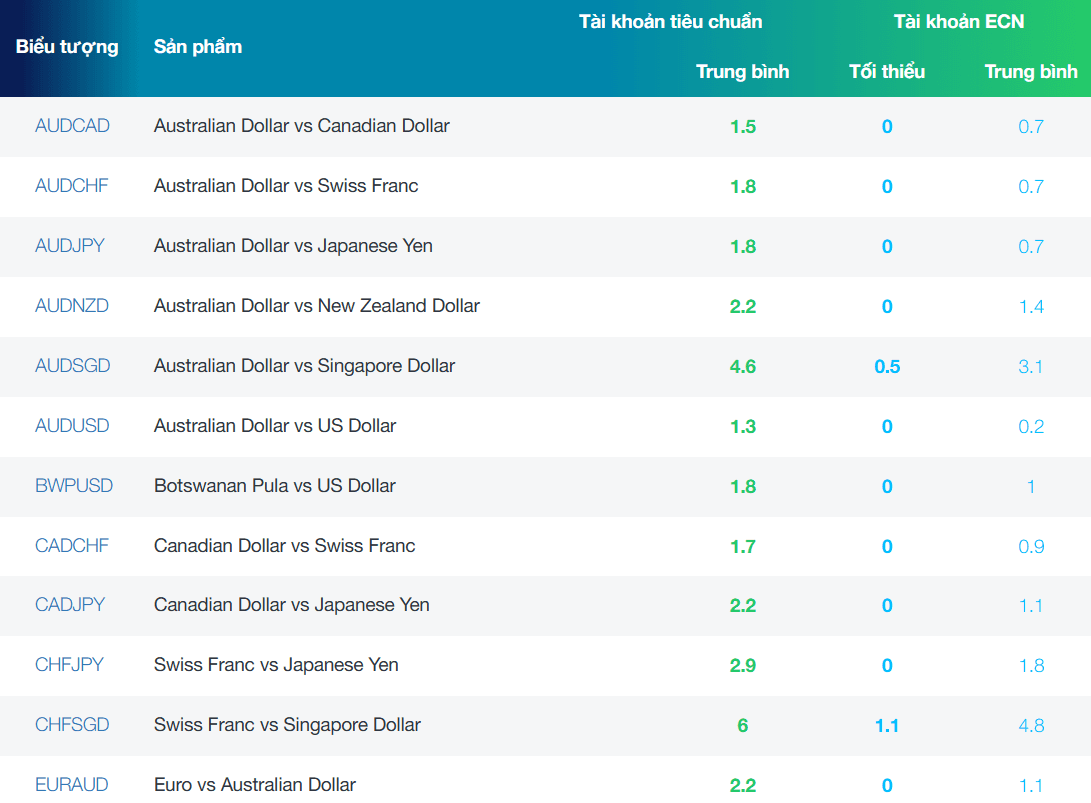Select 'Canadian Dollar vs Japanese Yen' text
The width and height of the screenshot is (1091, 803).
292,605
